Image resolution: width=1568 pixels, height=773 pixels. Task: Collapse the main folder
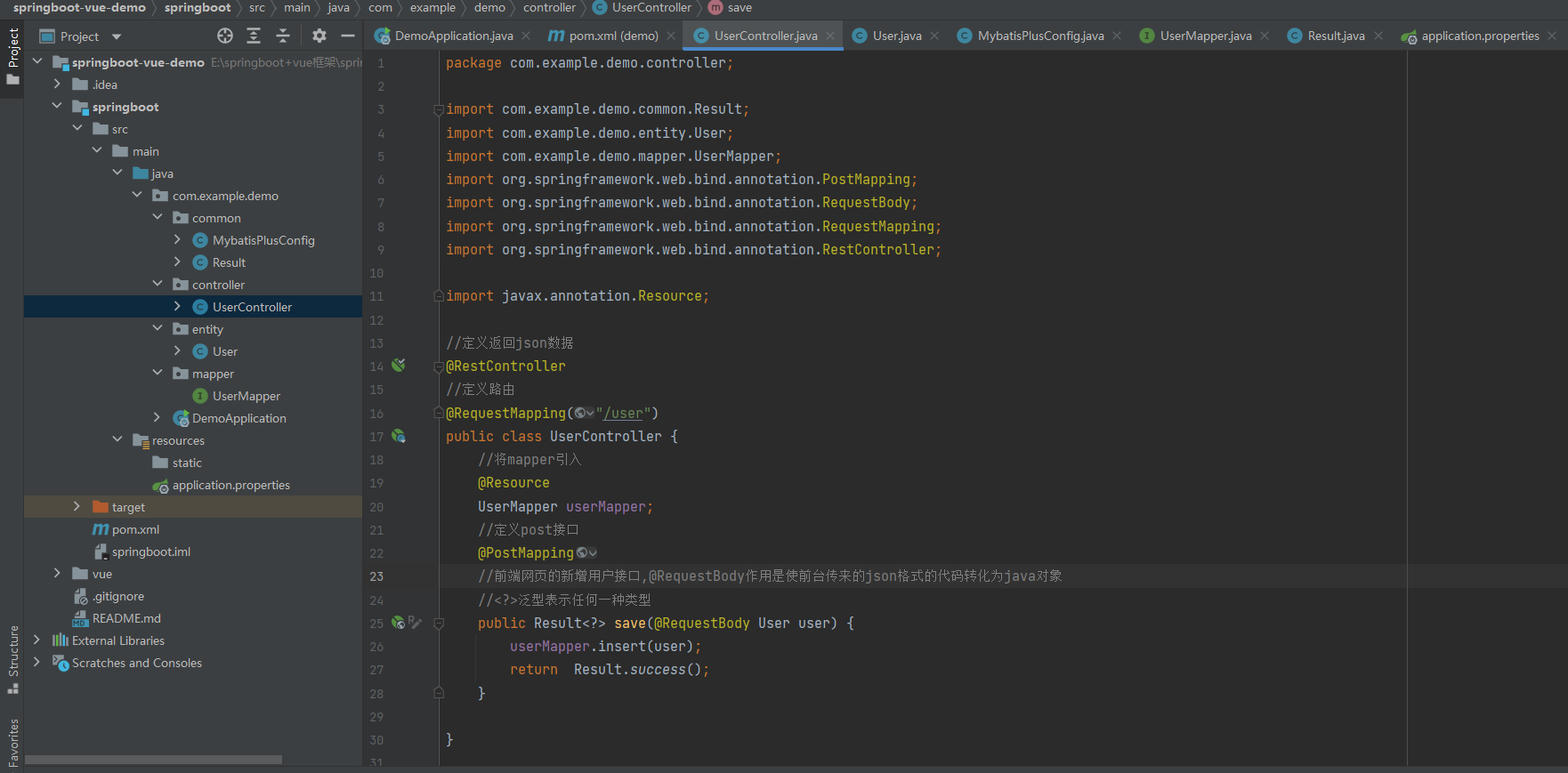click(97, 150)
